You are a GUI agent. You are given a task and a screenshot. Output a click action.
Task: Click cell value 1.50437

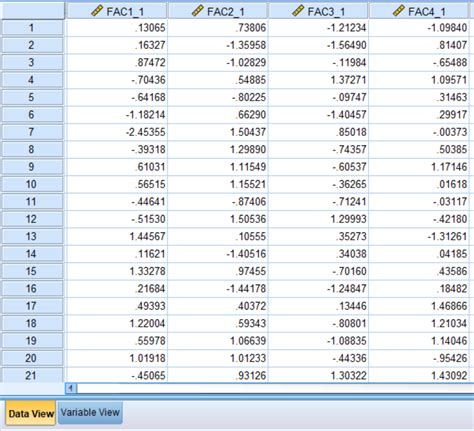click(x=218, y=132)
